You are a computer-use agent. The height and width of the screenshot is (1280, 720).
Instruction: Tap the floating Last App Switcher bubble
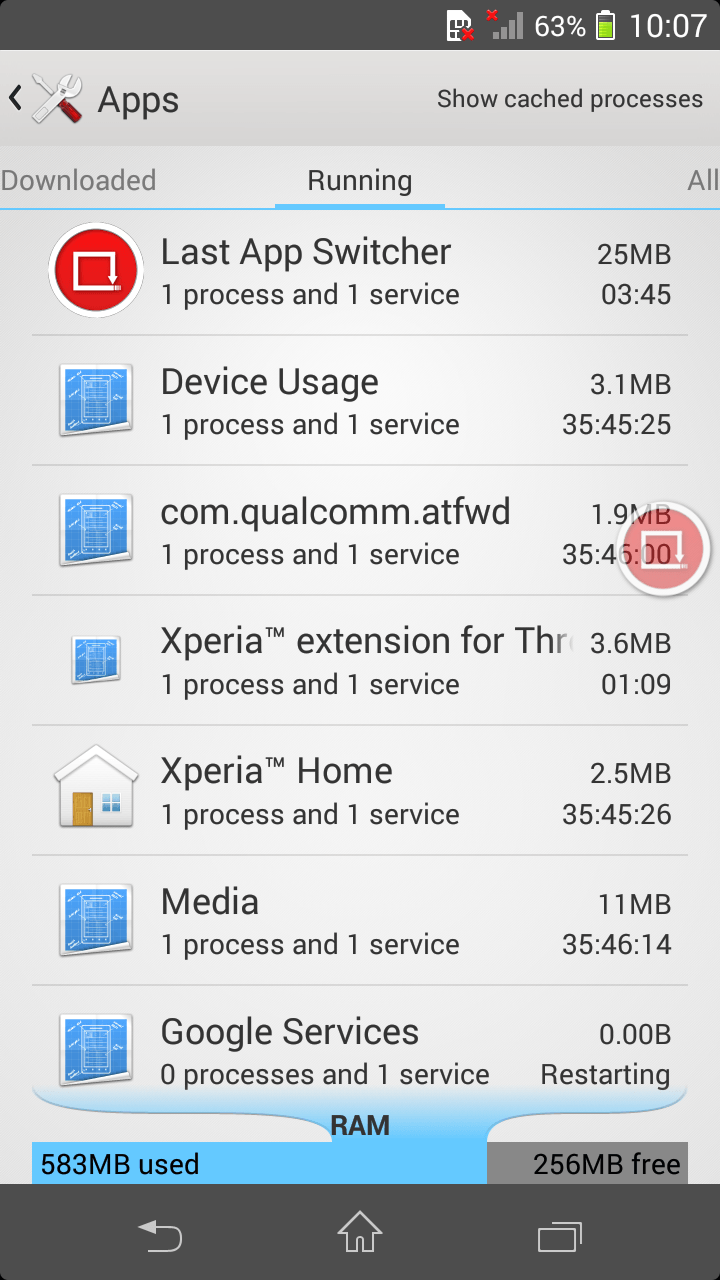664,548
